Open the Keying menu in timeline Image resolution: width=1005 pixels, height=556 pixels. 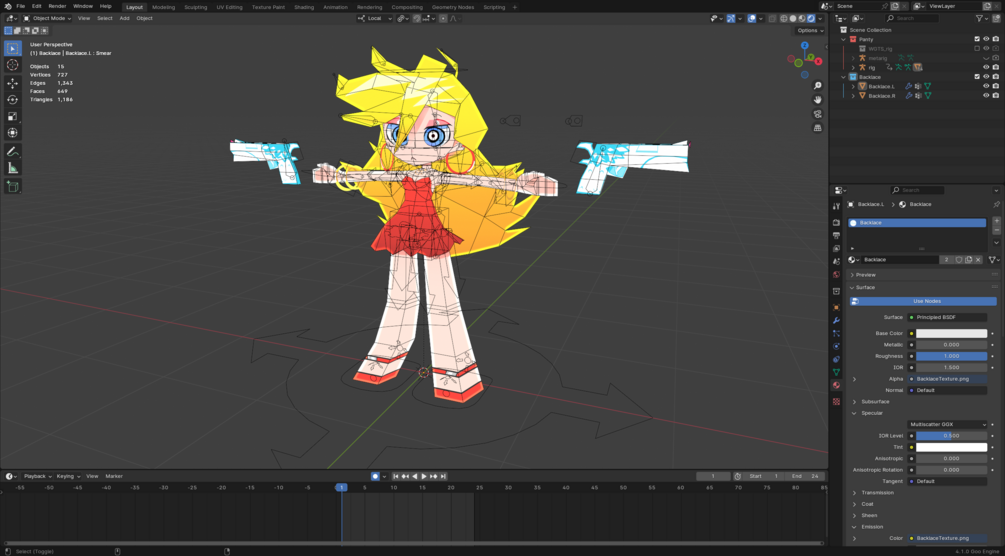pyautogui.click(x=69, y=476)
